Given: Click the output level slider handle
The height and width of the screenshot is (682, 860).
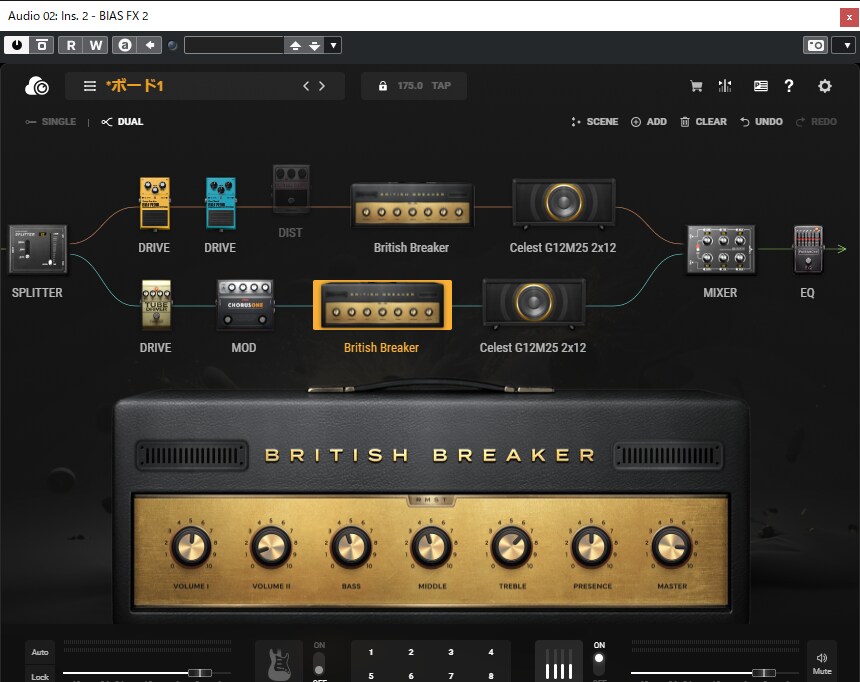Looking at the screenshot, I should (x=763, y=673).
